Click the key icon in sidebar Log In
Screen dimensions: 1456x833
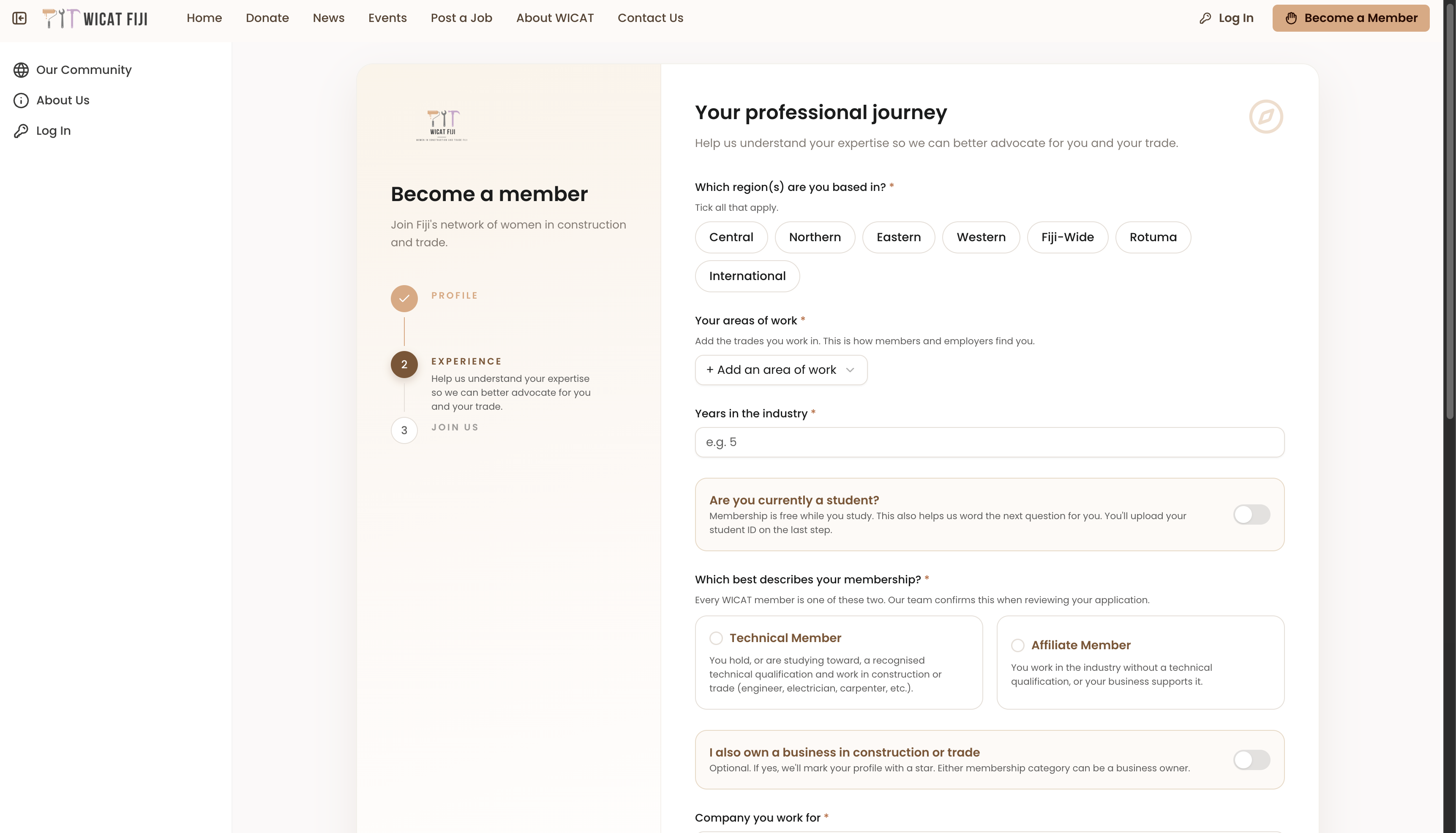pyautogui.click(x=21, y=131)
